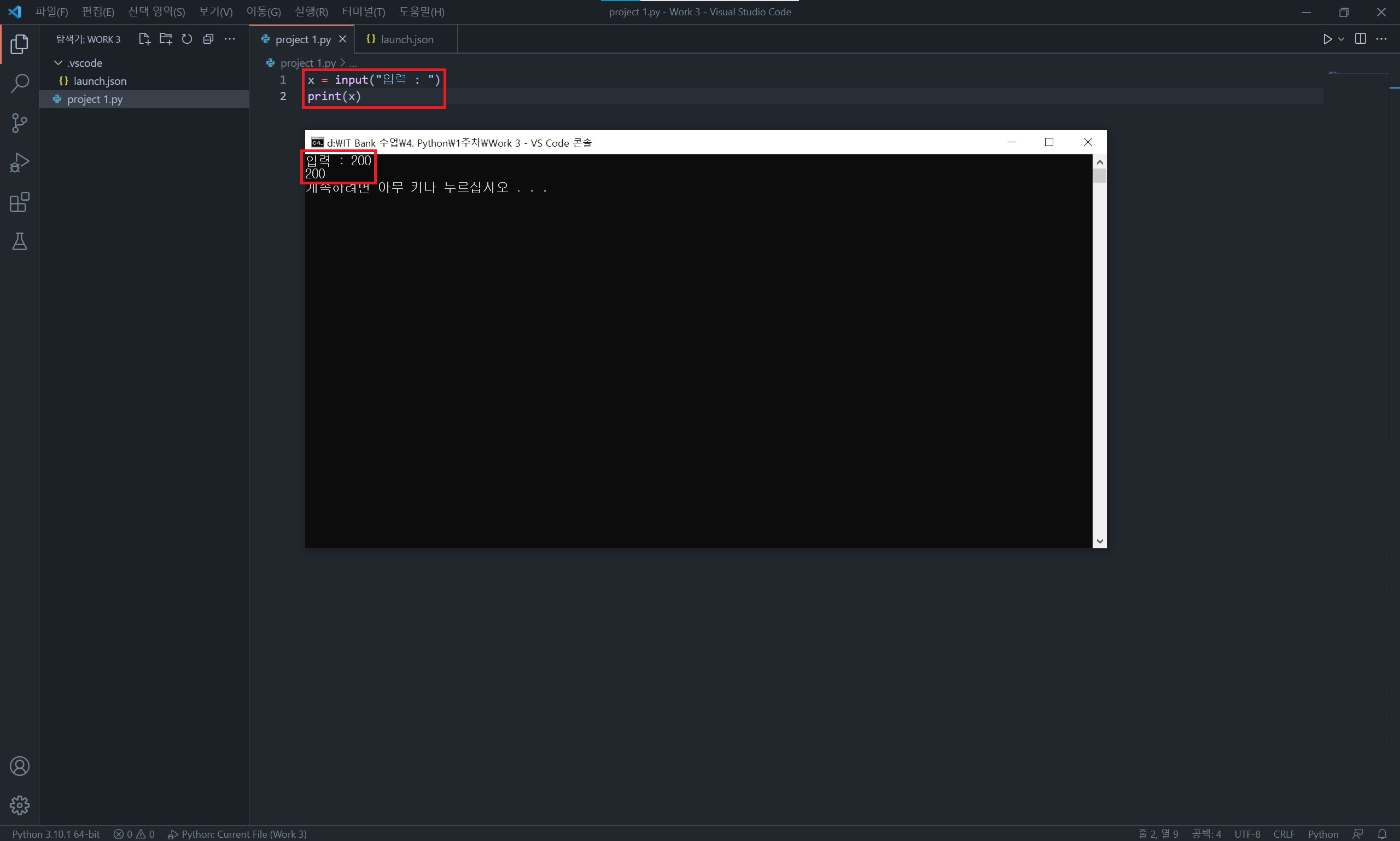Click Python 3.10.1 64-bit interpreter selector
1400x841 pixels.
(56, 834)
